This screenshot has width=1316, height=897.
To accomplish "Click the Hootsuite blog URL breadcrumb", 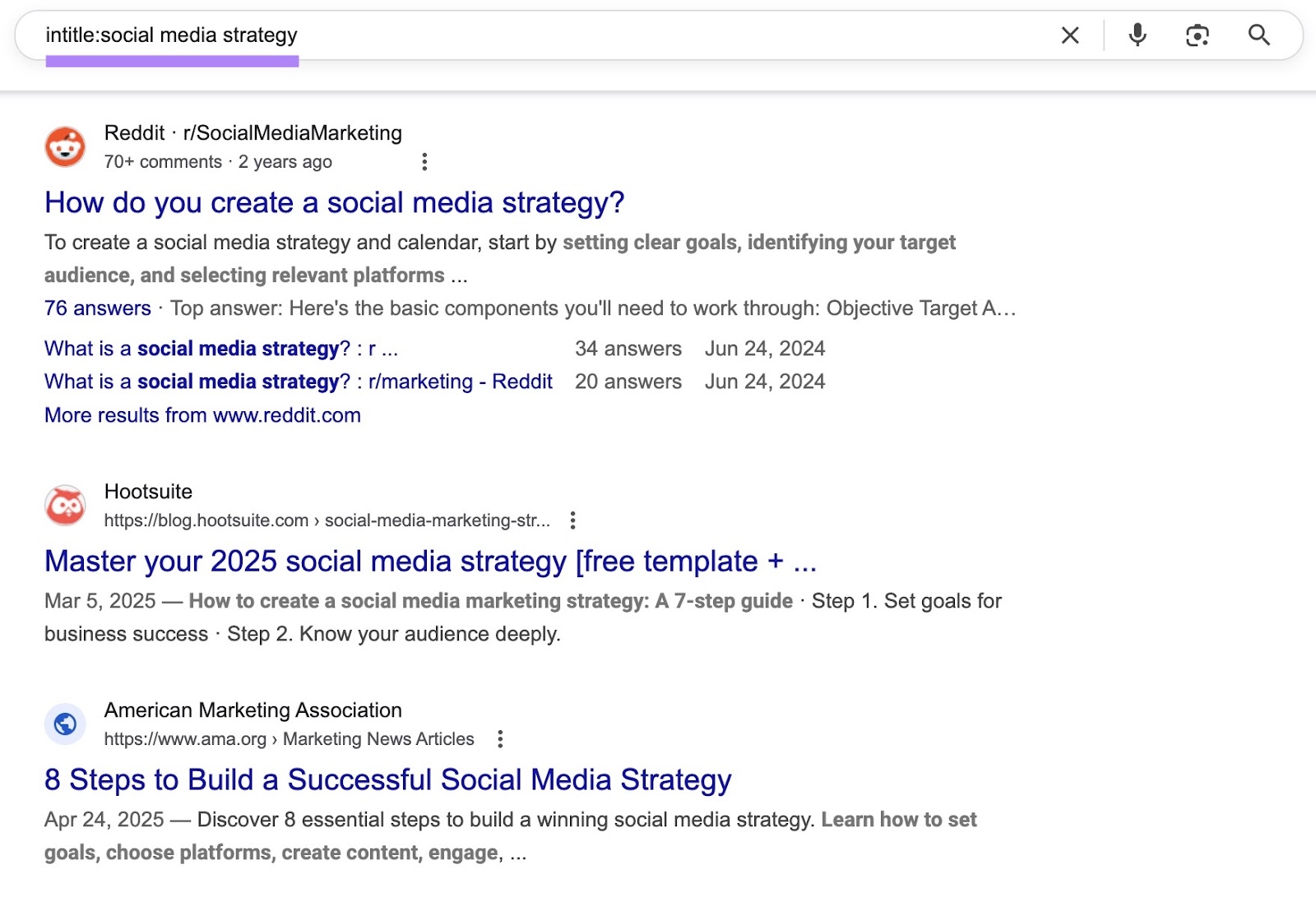I will coord(327,520).
